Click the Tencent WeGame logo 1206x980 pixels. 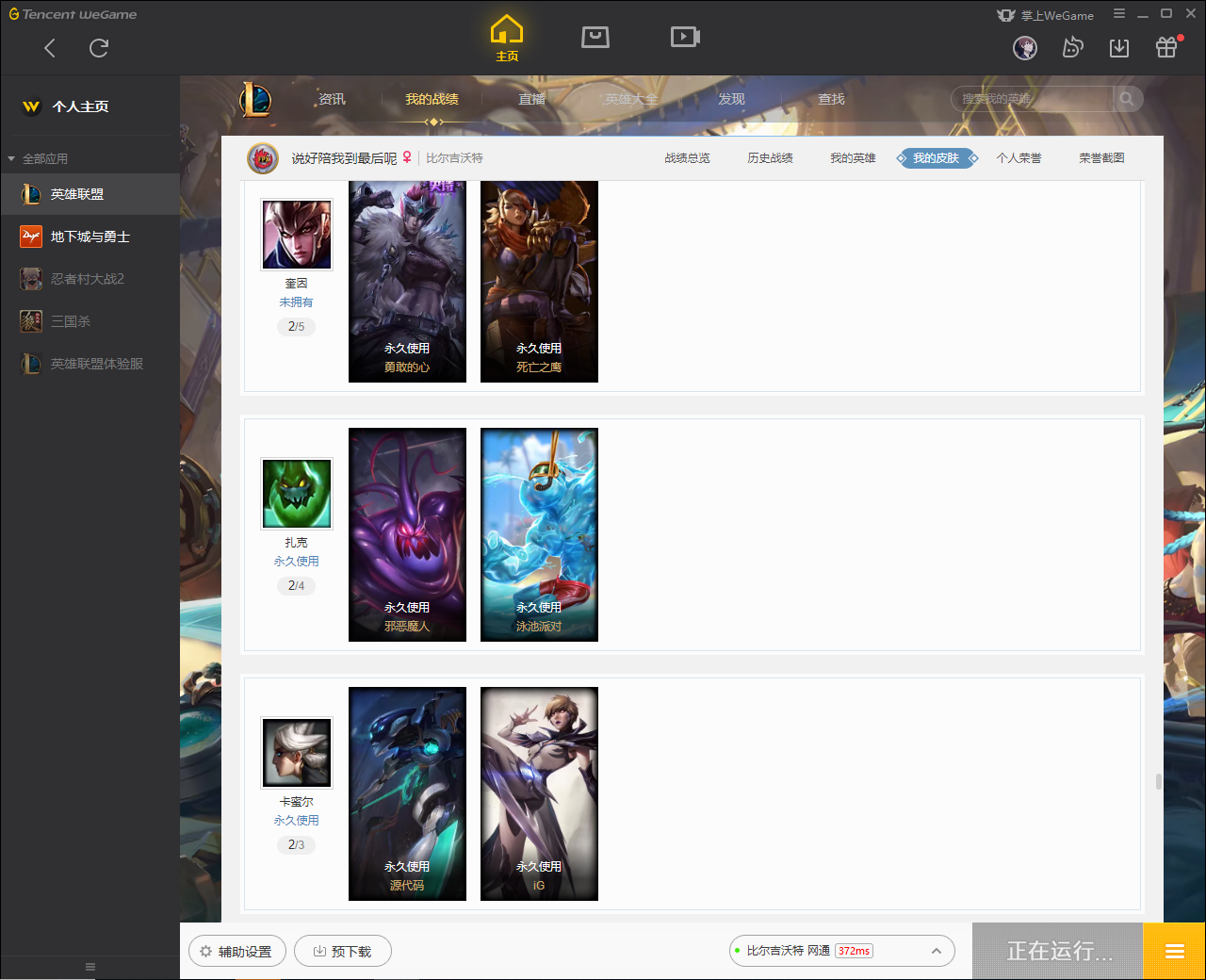click(73, 14)
